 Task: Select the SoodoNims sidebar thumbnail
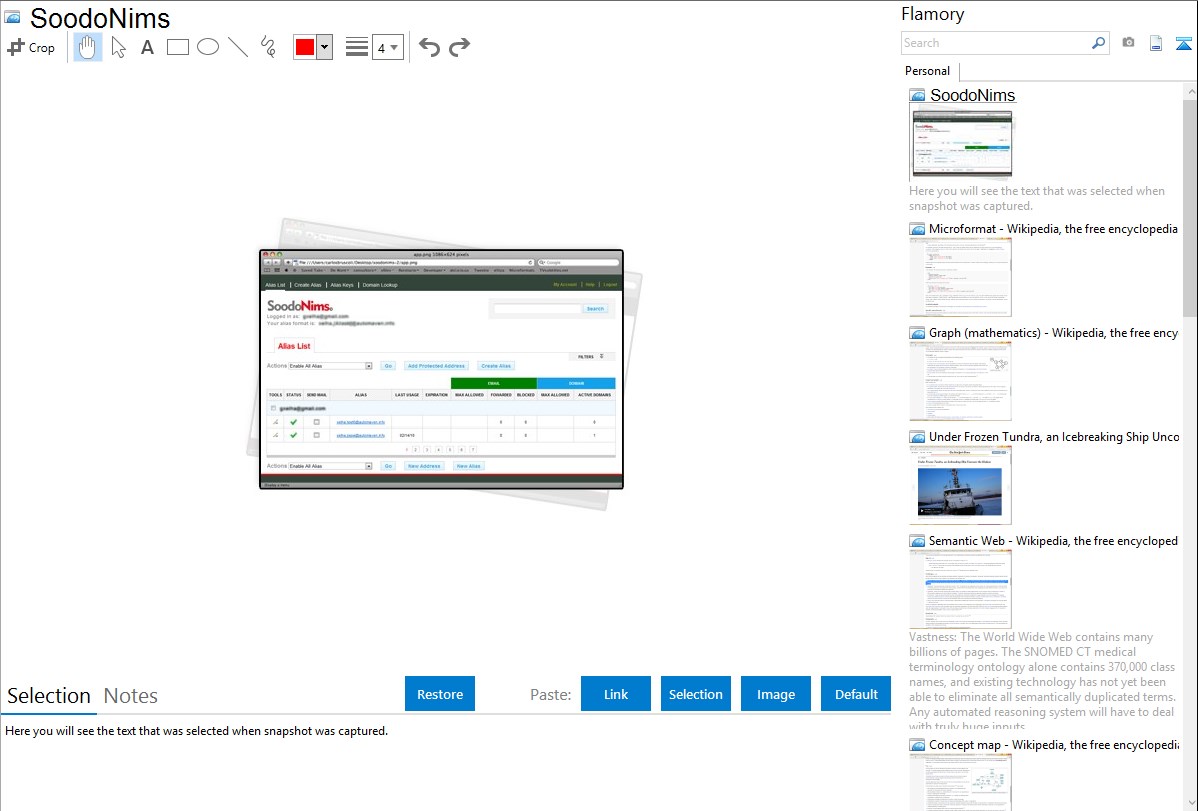click(962, 144)
